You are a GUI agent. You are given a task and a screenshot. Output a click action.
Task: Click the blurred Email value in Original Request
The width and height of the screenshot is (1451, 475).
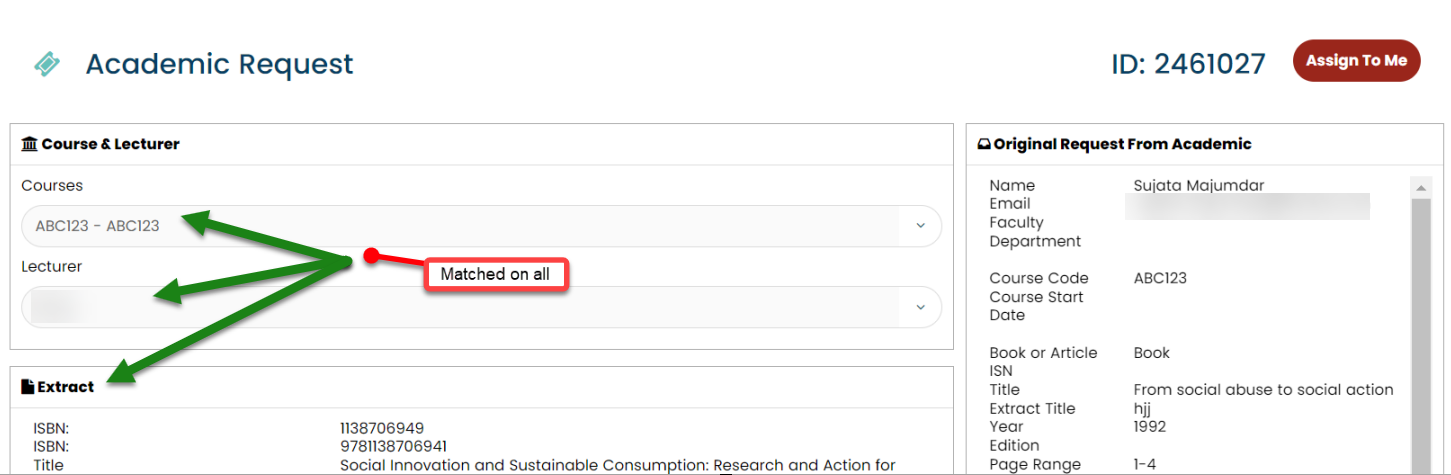pyautogui.click(x=1246, y=206)
